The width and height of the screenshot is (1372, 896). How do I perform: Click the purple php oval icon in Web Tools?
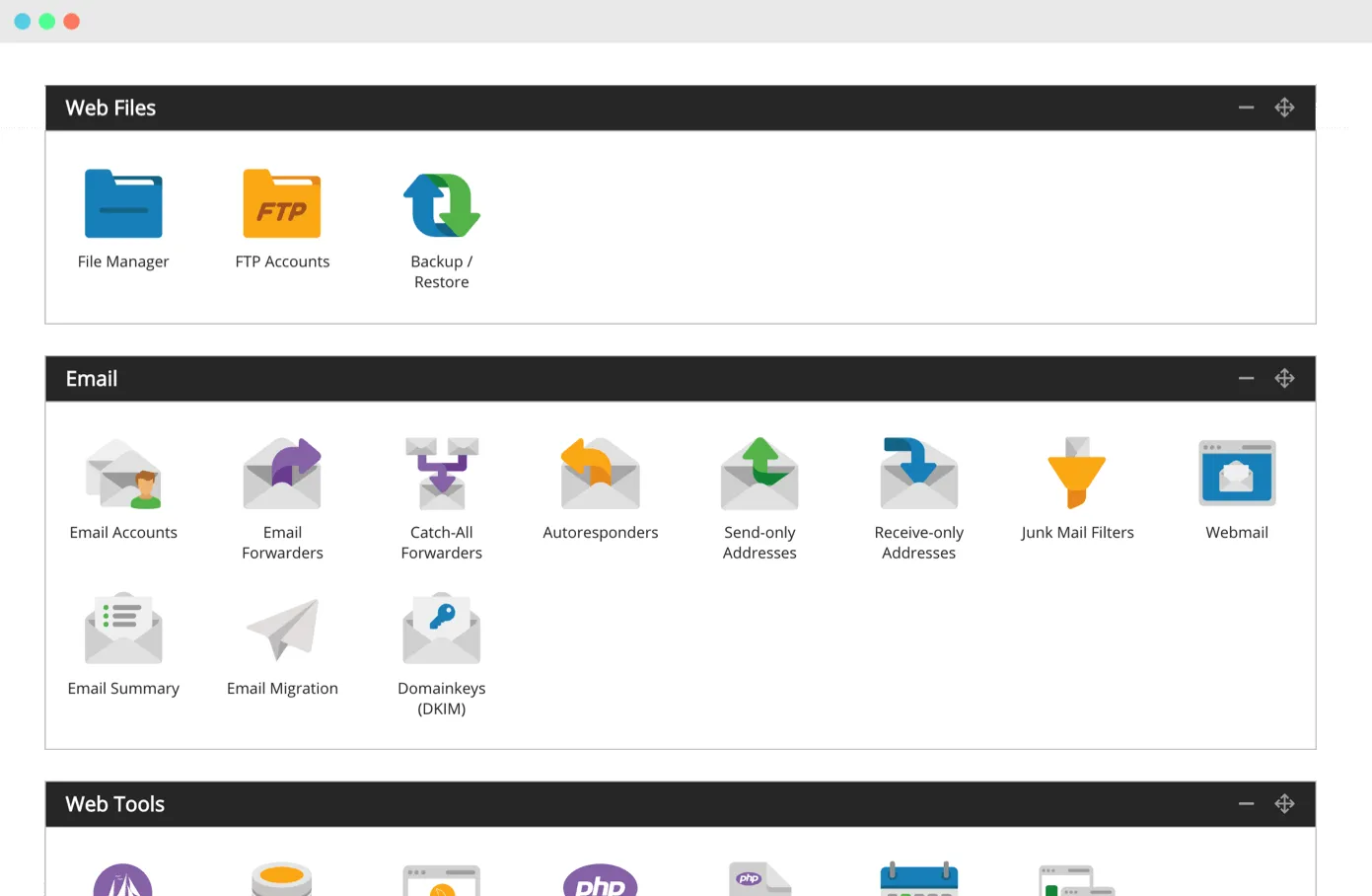point(600,880)
